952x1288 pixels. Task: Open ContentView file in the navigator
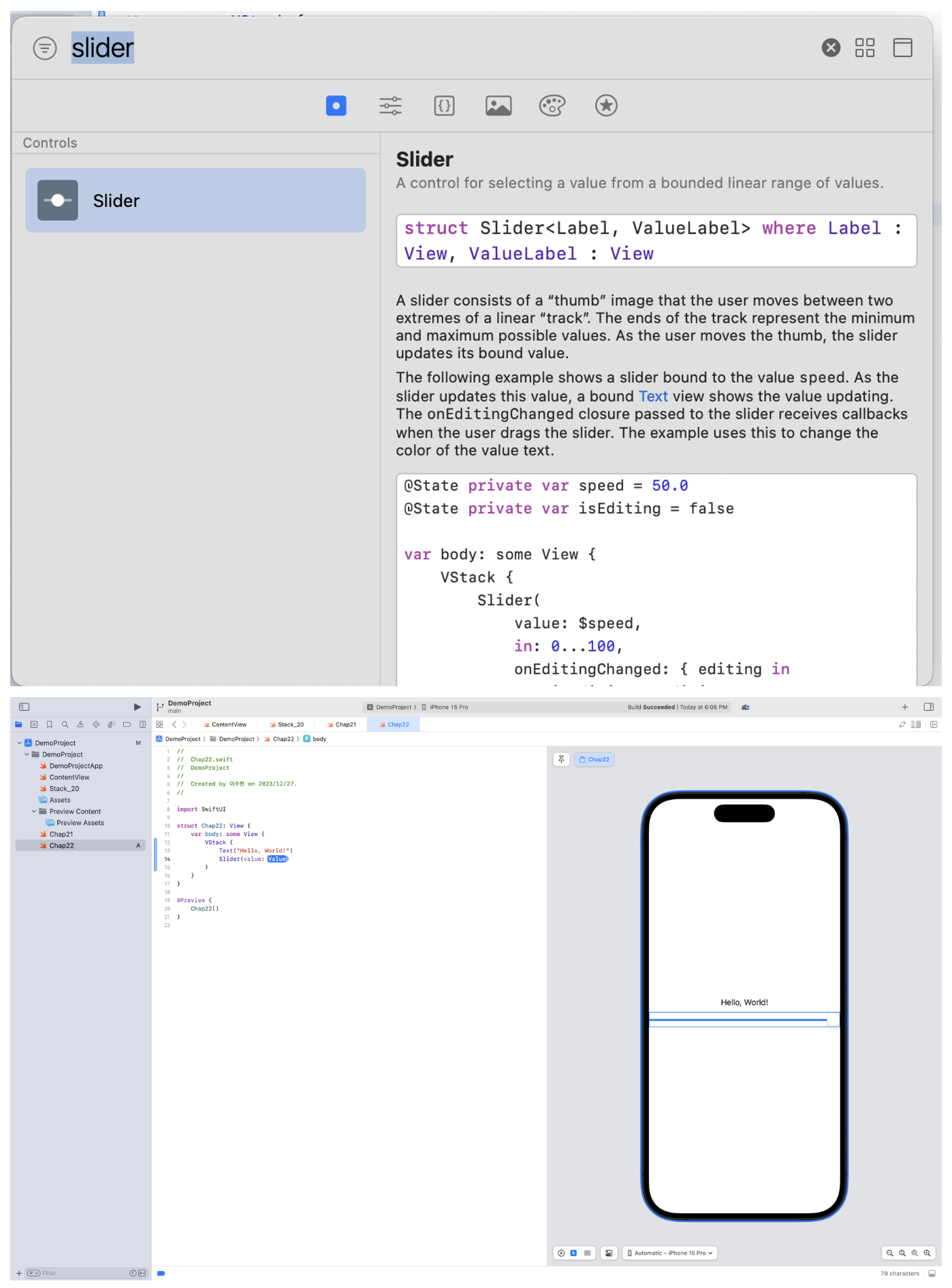click(69, 777)
